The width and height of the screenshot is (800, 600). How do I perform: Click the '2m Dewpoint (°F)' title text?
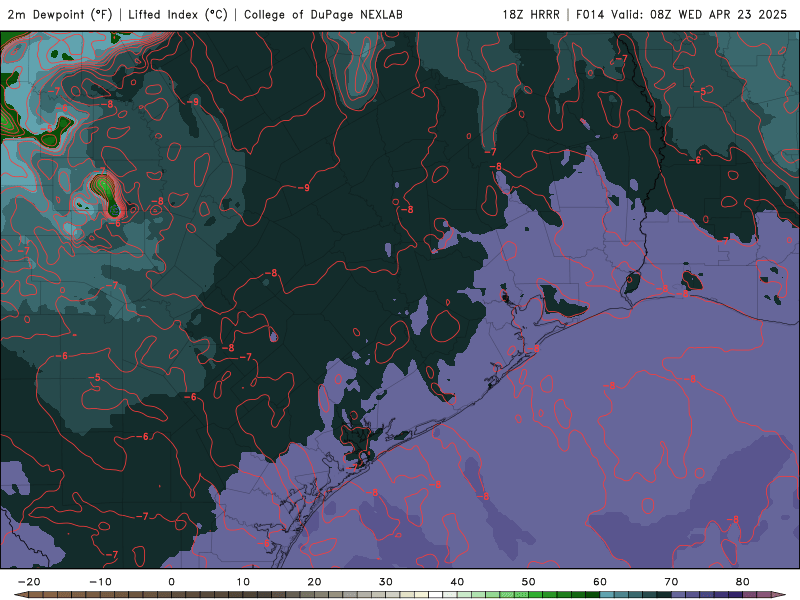(x=60, y=15)
